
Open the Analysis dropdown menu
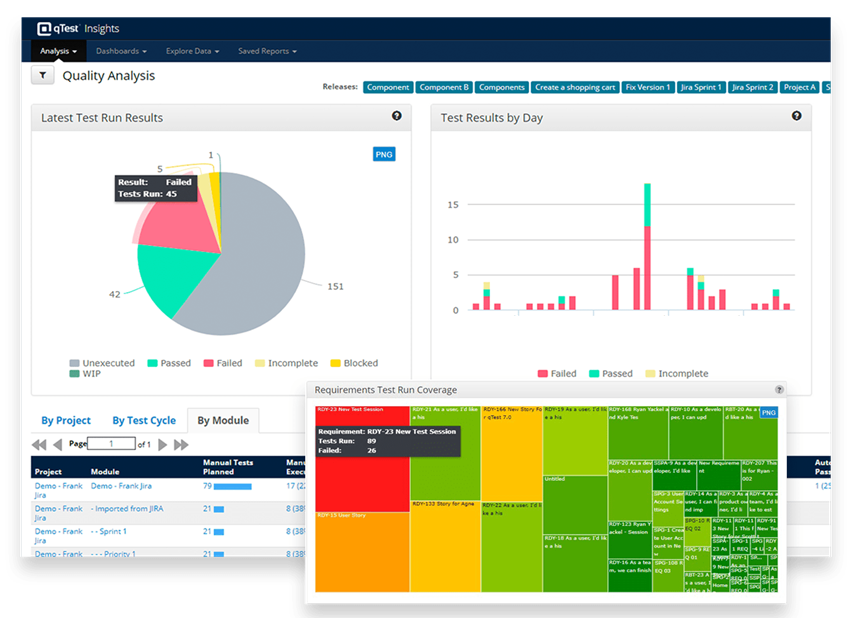point(59,50)
